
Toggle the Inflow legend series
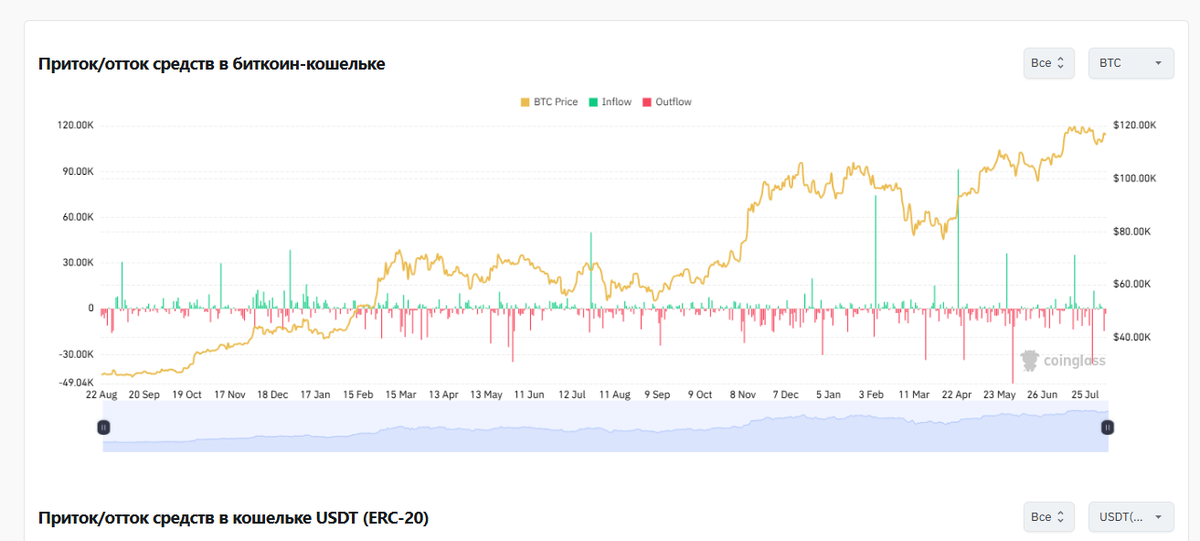coord(611,102)
